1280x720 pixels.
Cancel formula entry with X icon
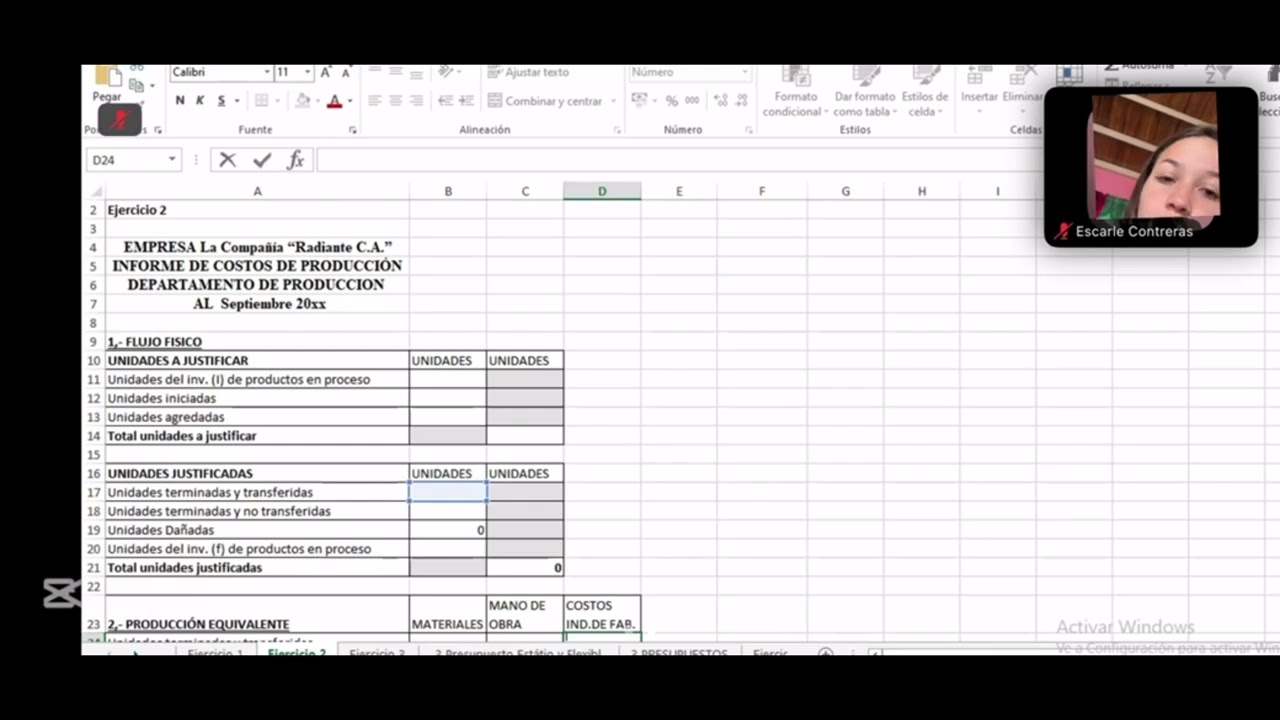tap(228, 160)
